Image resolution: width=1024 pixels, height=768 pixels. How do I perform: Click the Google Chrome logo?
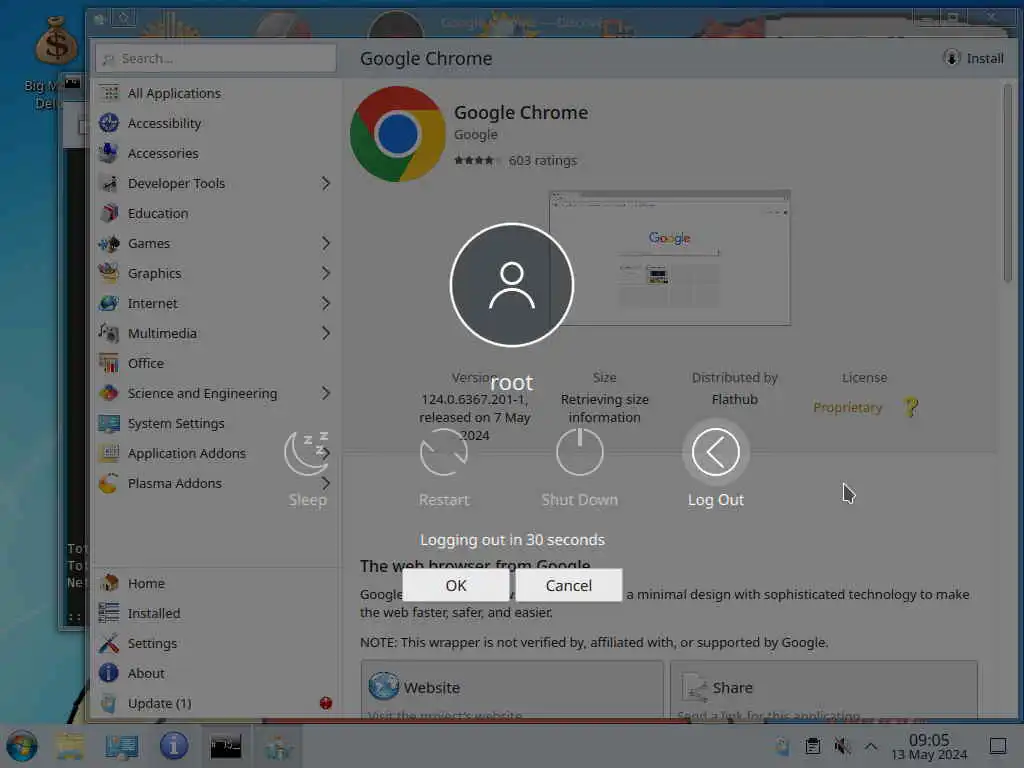(398, 134)
